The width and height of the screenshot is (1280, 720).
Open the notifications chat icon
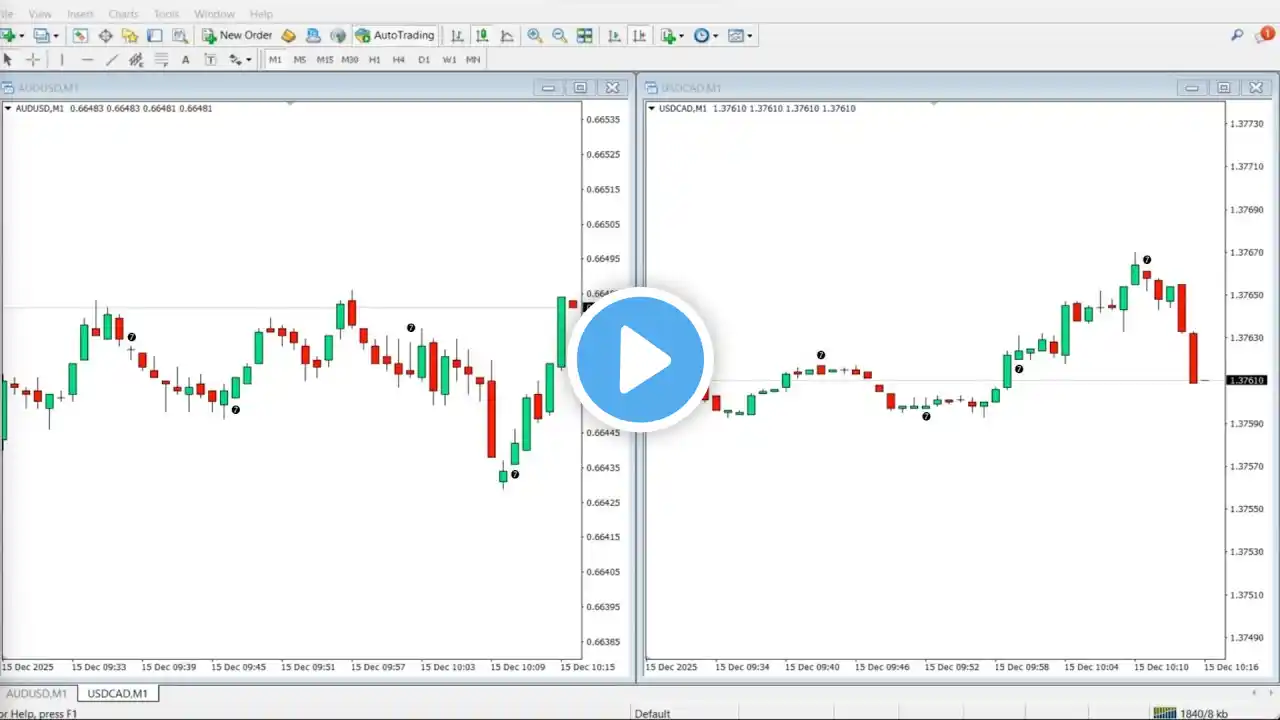1265,35
